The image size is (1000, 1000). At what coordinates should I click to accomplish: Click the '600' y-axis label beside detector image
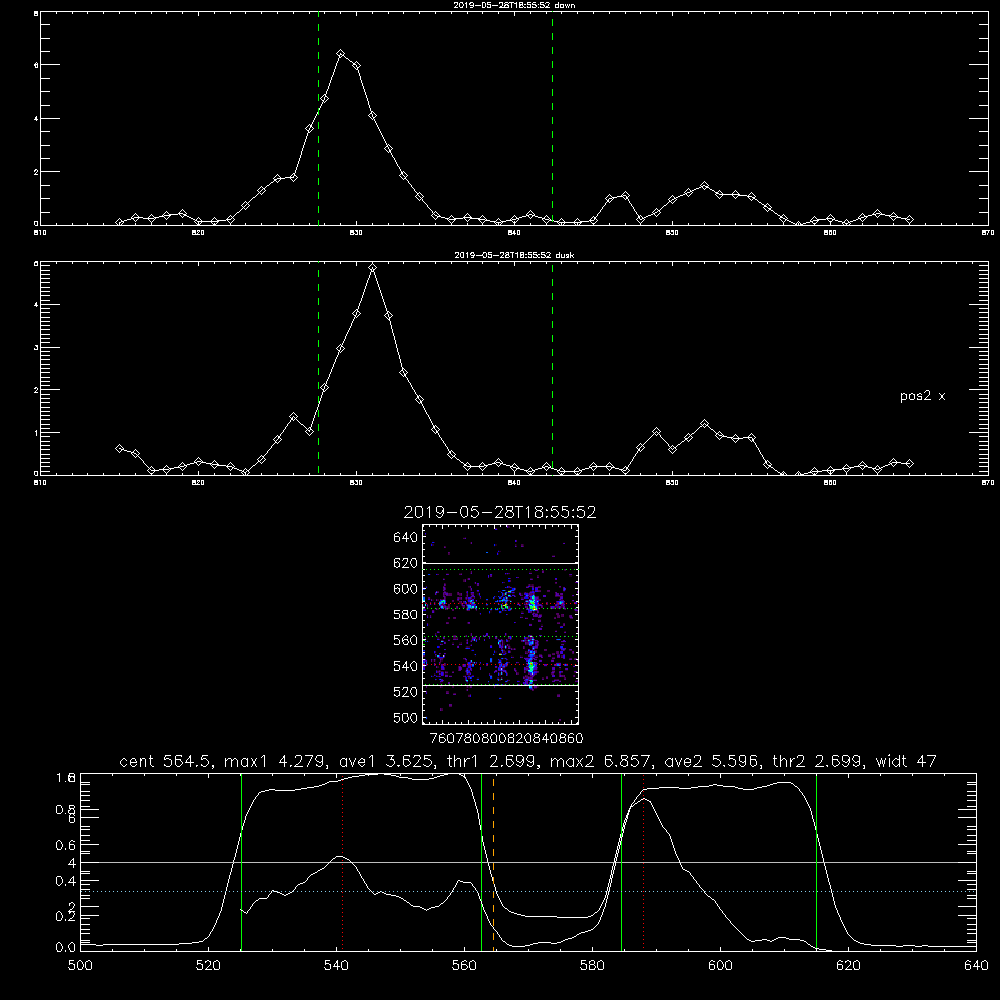[x=406, y=589]
